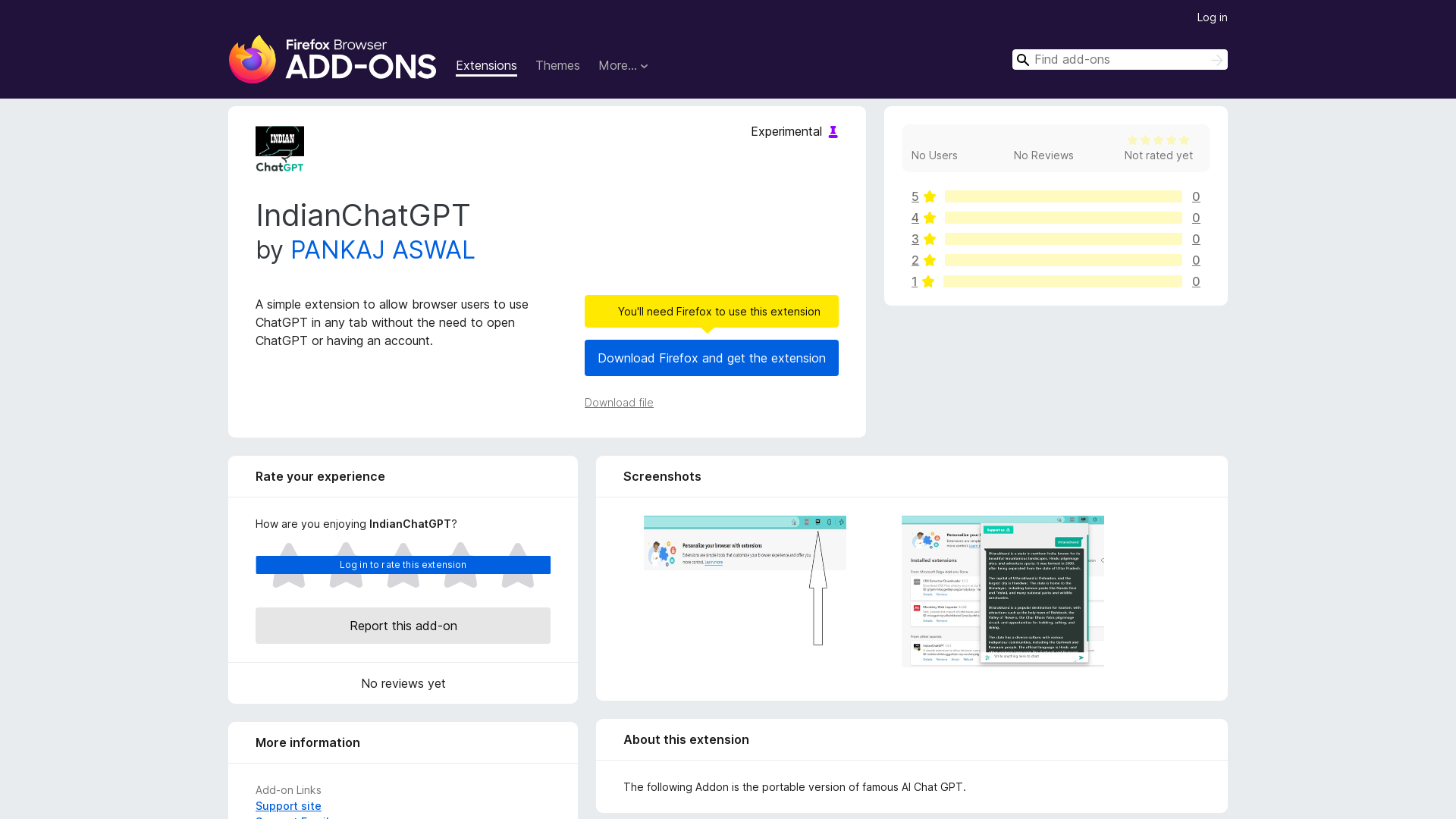Click the 1-star rating bar
Viewport: 1456px width, 819px height.
1062,282
